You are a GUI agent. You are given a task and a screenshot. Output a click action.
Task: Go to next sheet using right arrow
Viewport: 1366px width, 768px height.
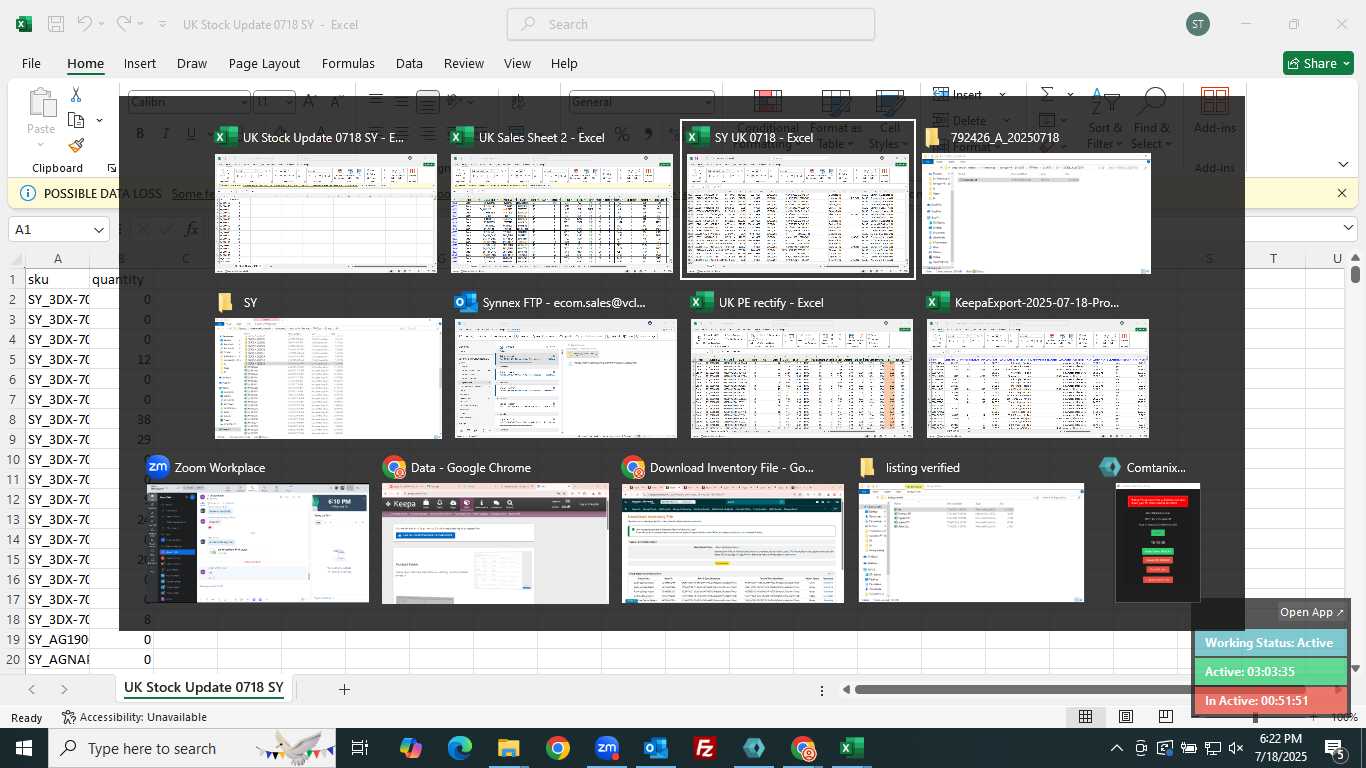pyautogui.click(x=64, y=689)
